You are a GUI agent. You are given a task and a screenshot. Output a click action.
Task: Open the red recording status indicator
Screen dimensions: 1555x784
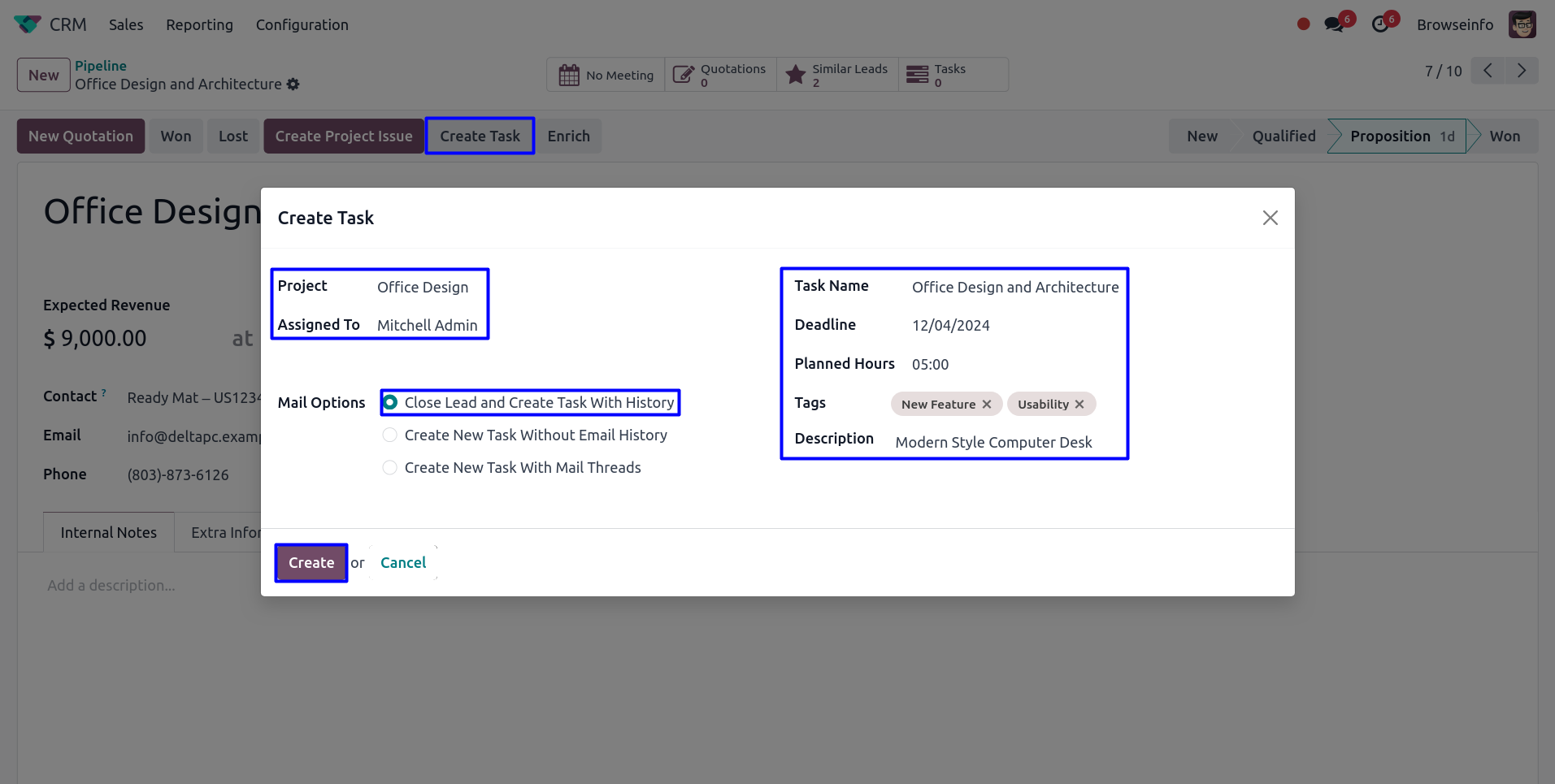pos(1304,24)
